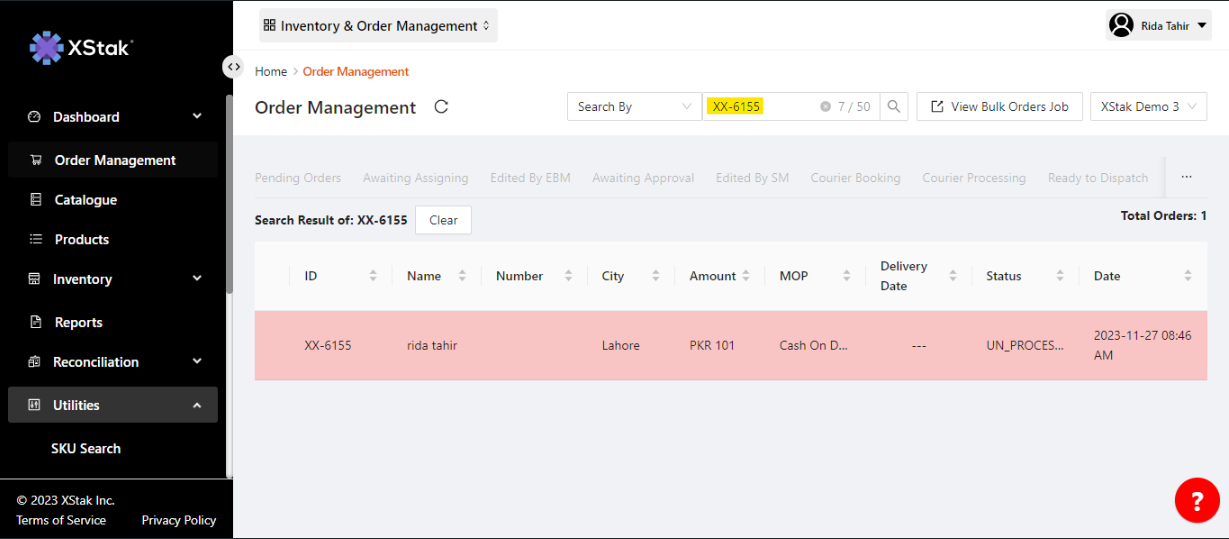
Task: Open the Courier Booking tab
Action: tap(855, 178)
